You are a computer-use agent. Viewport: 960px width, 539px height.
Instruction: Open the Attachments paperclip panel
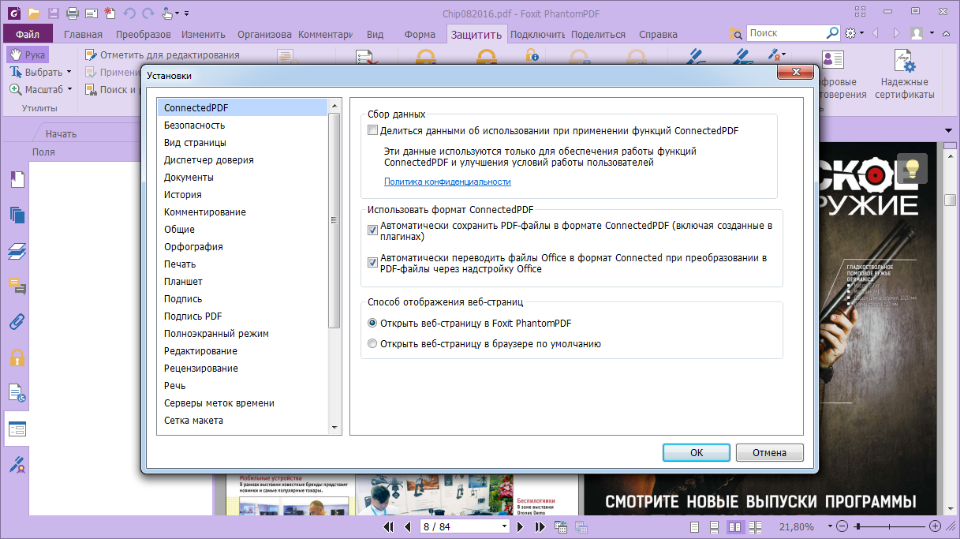coord(17,322)
